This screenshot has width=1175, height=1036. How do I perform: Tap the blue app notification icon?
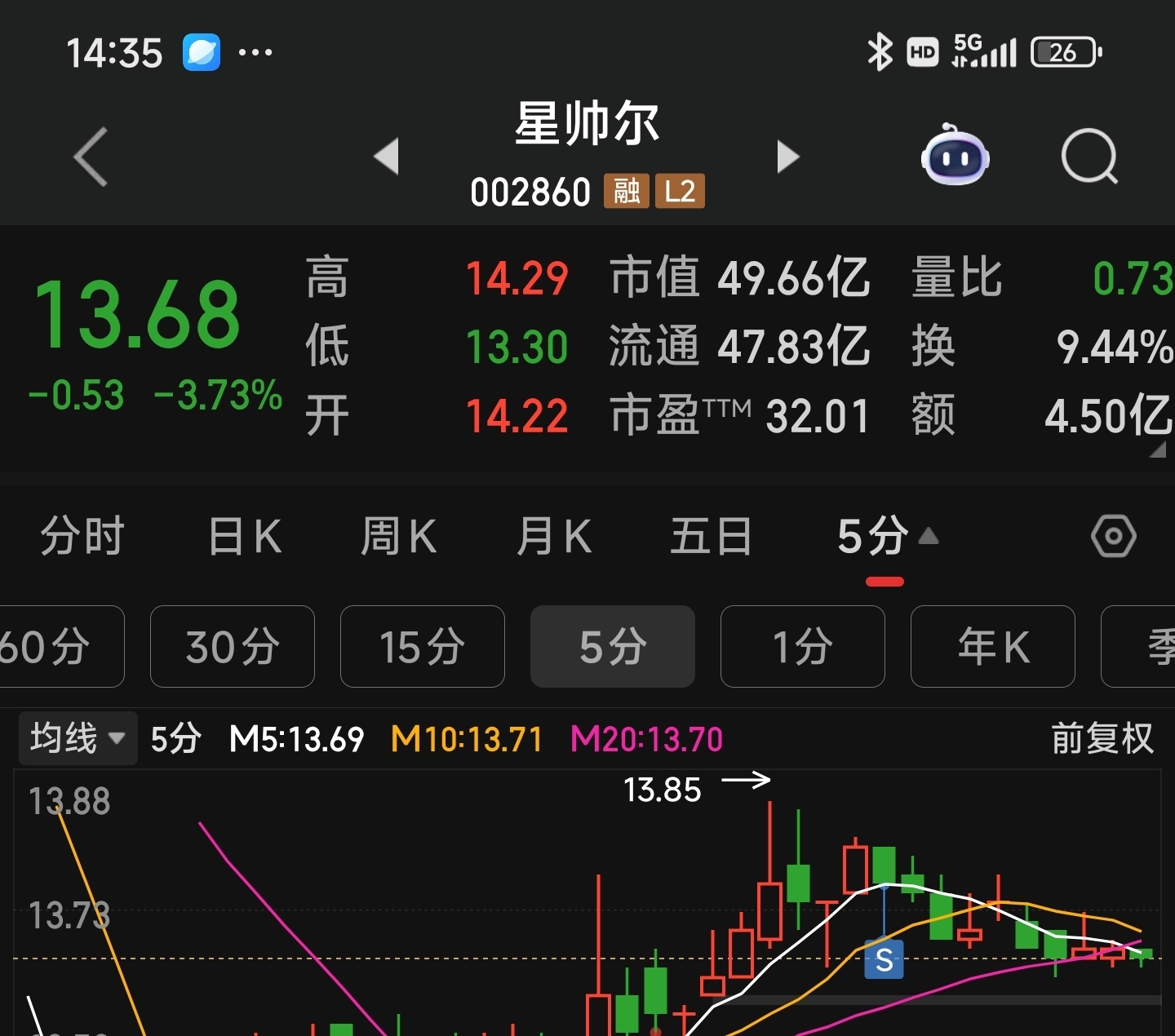(201, 52)
